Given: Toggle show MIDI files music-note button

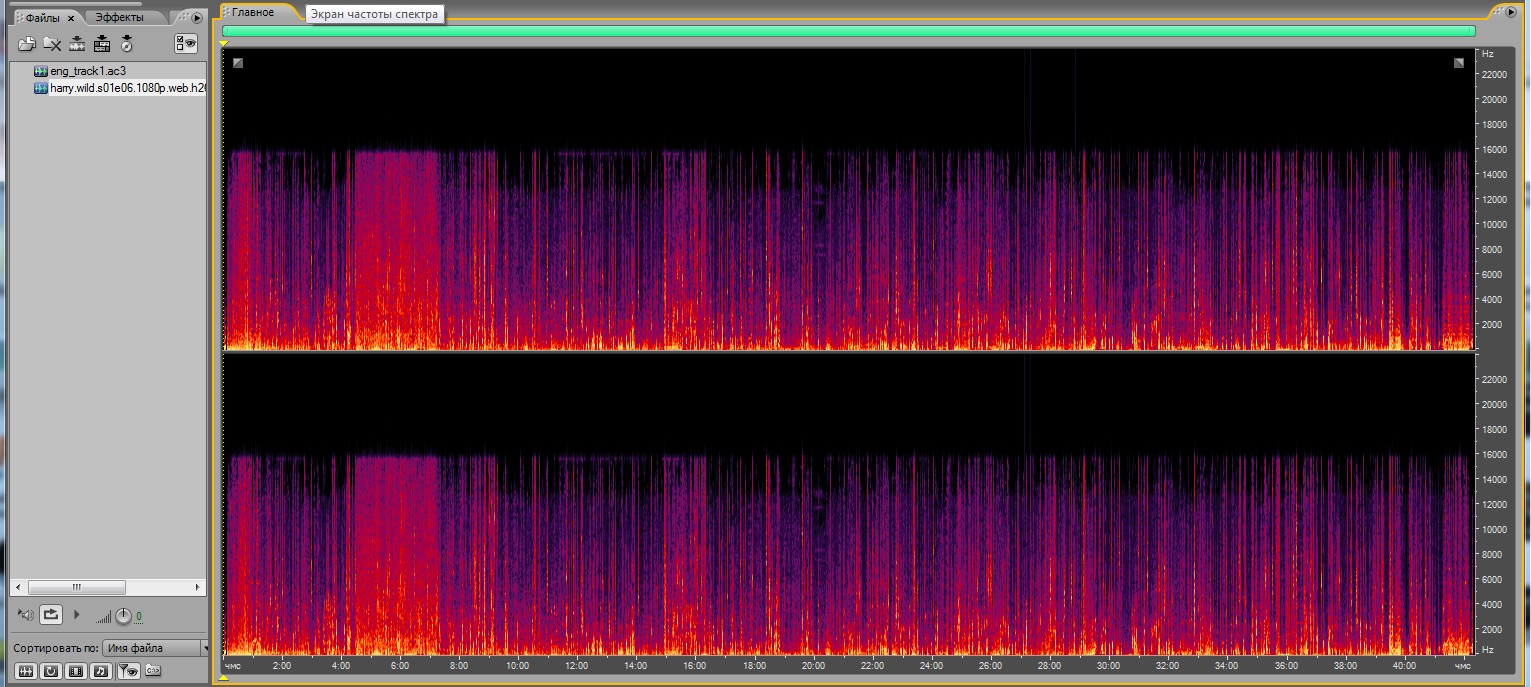Looking at the screenshot, I should tap(101, 671).
